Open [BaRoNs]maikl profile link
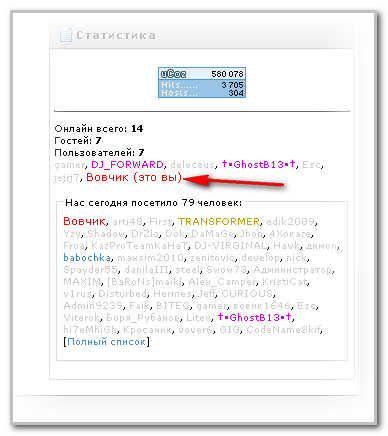The height and width of the screenshot is (436, 388). 145,282
